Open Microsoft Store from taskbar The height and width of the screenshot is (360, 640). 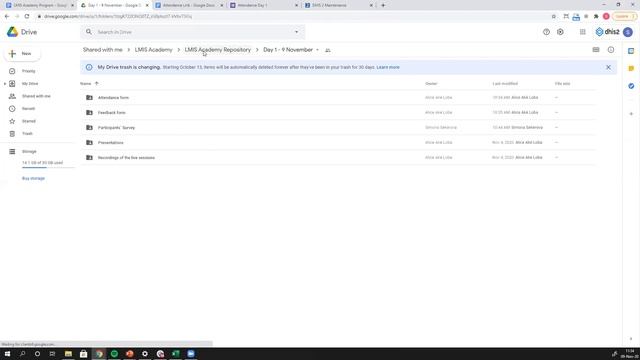point(84,354)
